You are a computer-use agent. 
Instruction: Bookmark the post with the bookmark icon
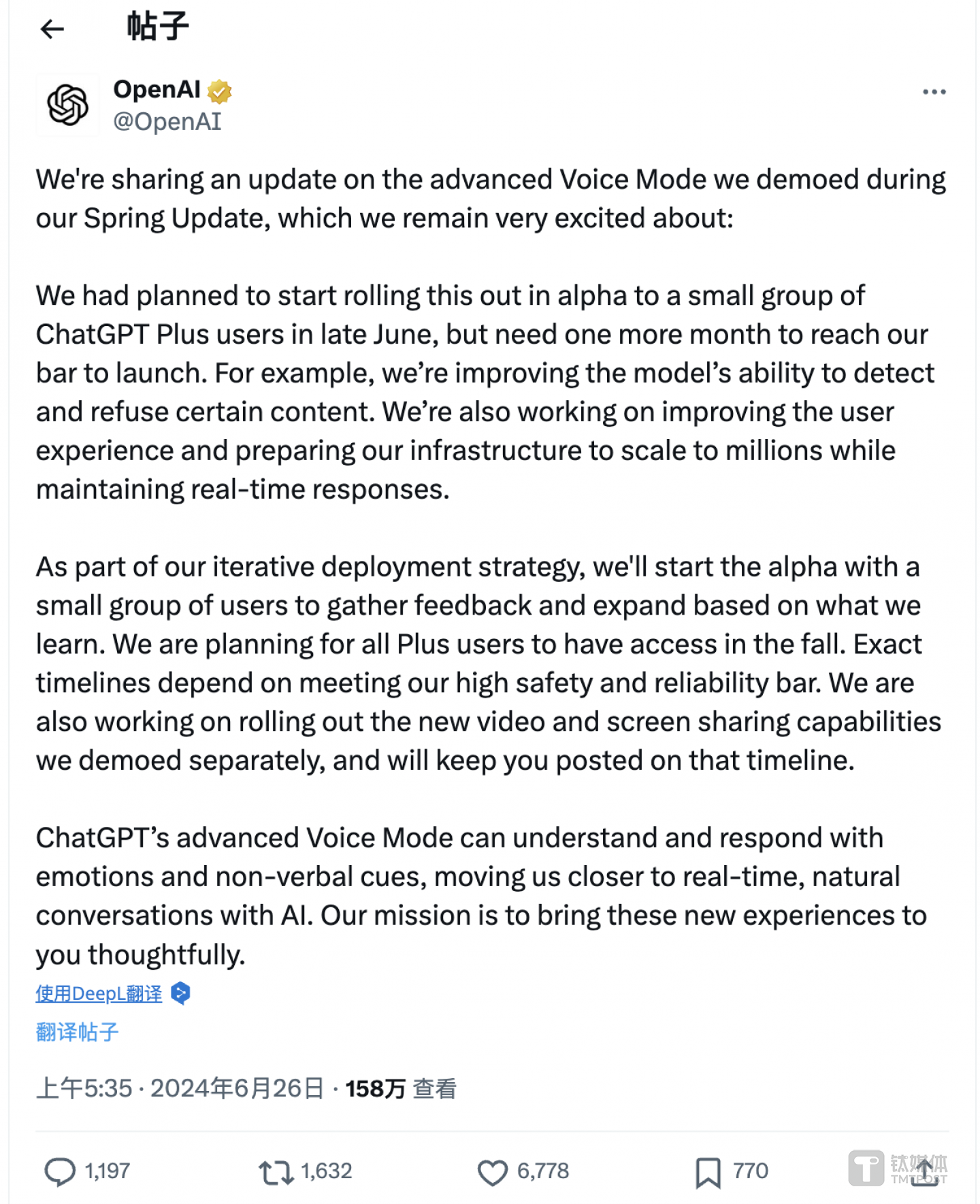pos(708,1172)
